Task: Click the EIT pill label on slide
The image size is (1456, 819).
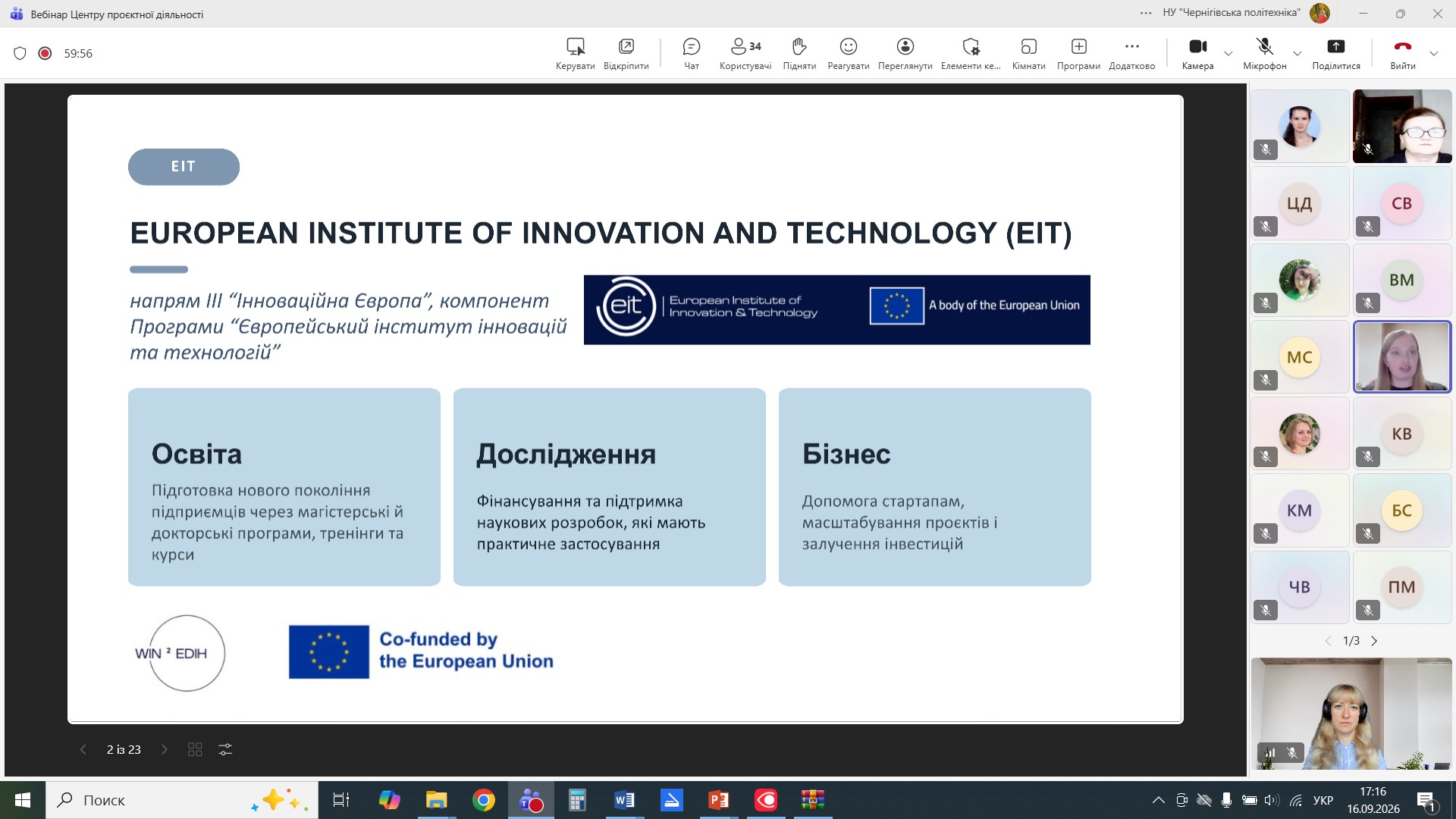Action: point(184,167)
